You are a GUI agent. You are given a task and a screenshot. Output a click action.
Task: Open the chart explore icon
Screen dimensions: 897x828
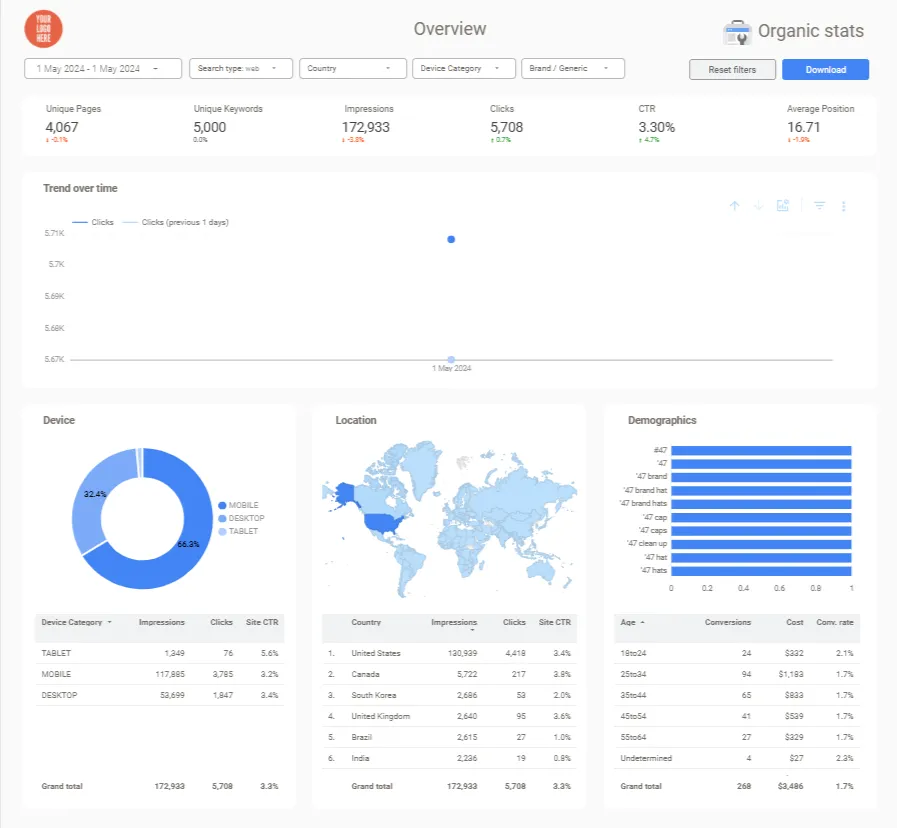783,205
